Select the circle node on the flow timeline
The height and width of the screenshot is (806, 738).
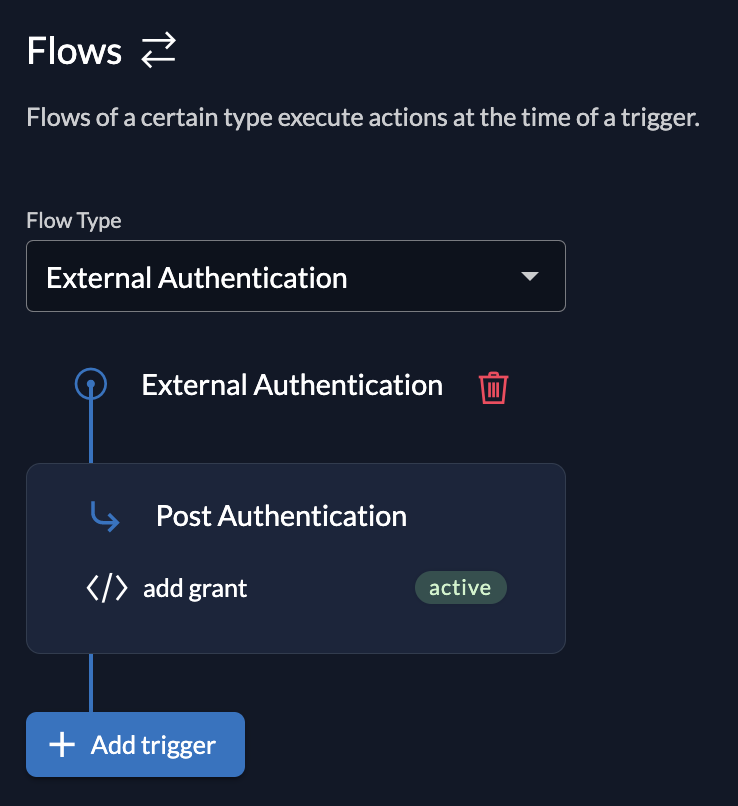[91, 385]
